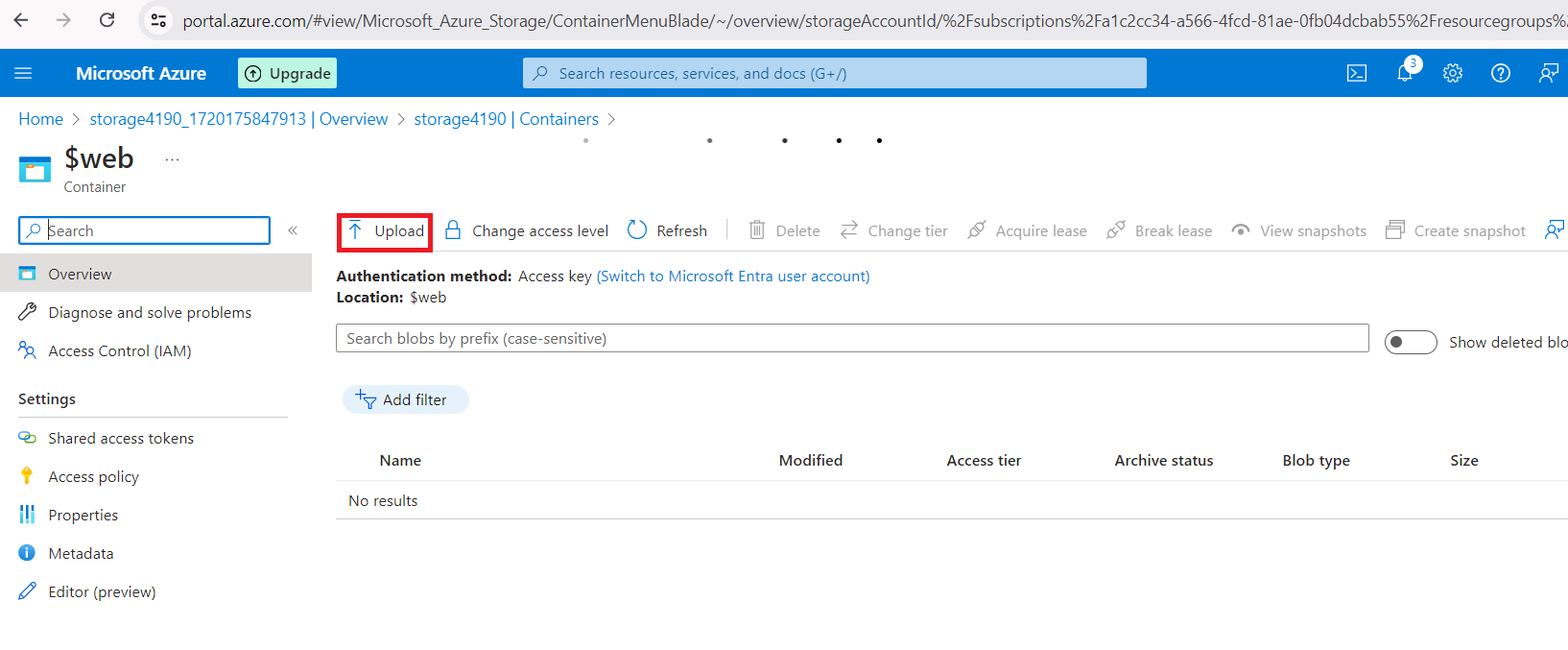This screenshot has height=650, width=1568.
Task: Click the Upgrade button
Action: (x=287, y=73)
